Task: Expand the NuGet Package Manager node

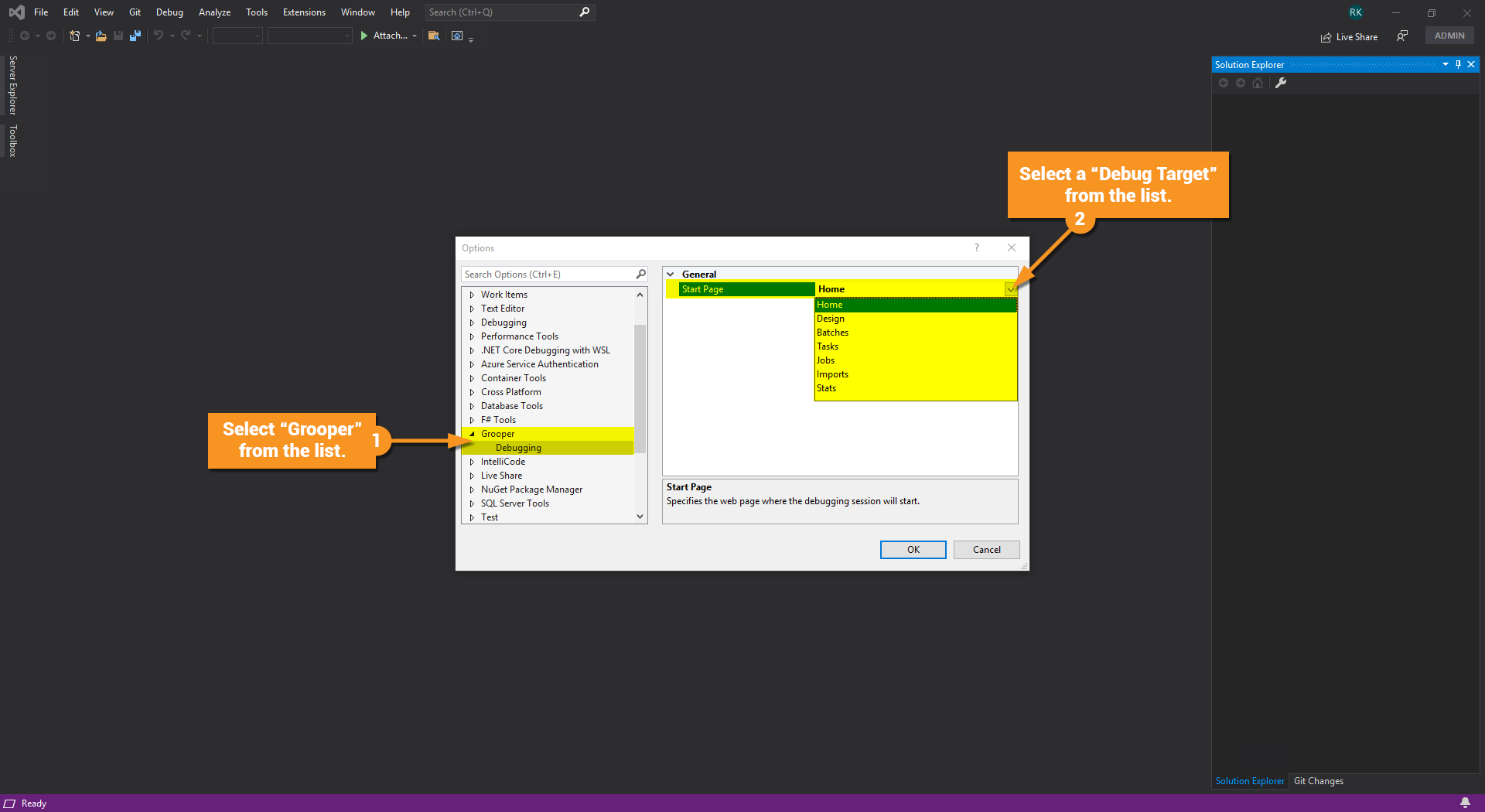Action: pos(472,490)
